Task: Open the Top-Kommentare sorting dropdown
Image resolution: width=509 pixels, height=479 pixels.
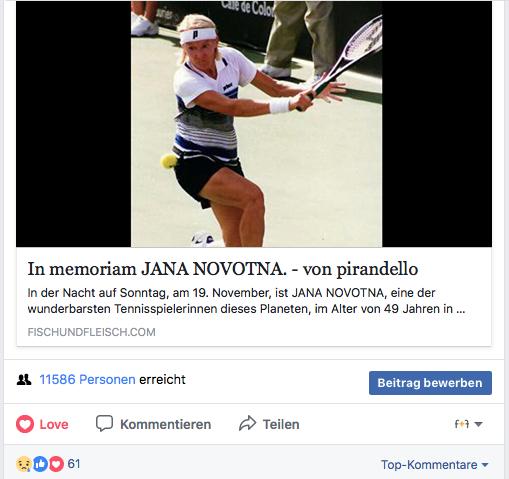Action: [x=434, y=464]
